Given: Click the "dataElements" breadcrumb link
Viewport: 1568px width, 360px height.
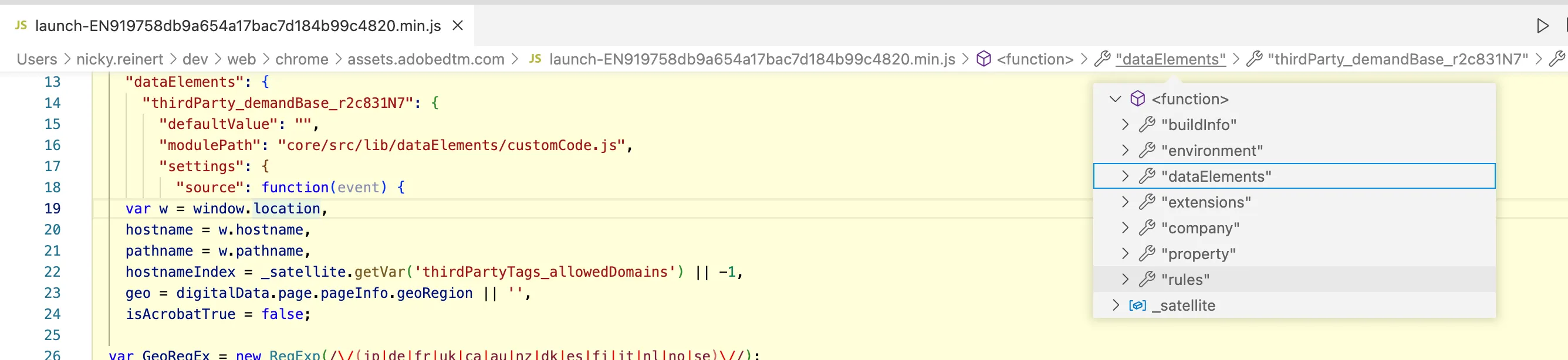Looking at the screenshot, I should pyautogui.click(x=1171, y=59).
